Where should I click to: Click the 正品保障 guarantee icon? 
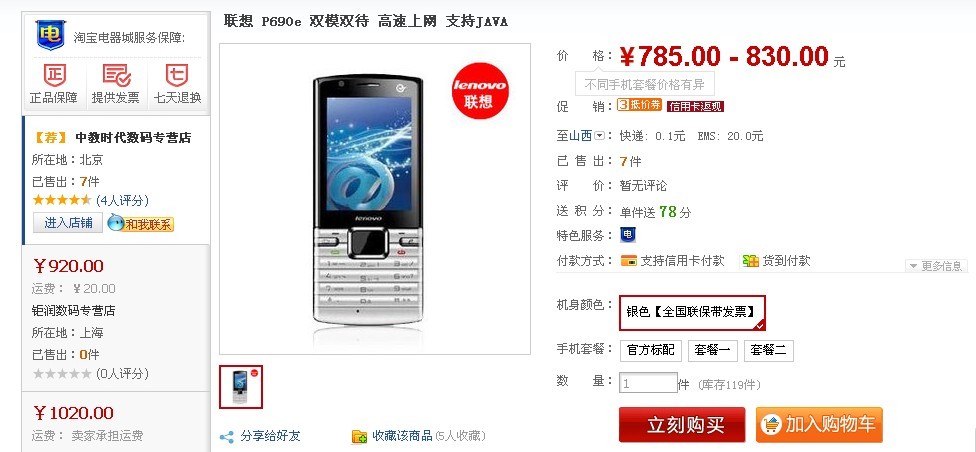(54, 76)
